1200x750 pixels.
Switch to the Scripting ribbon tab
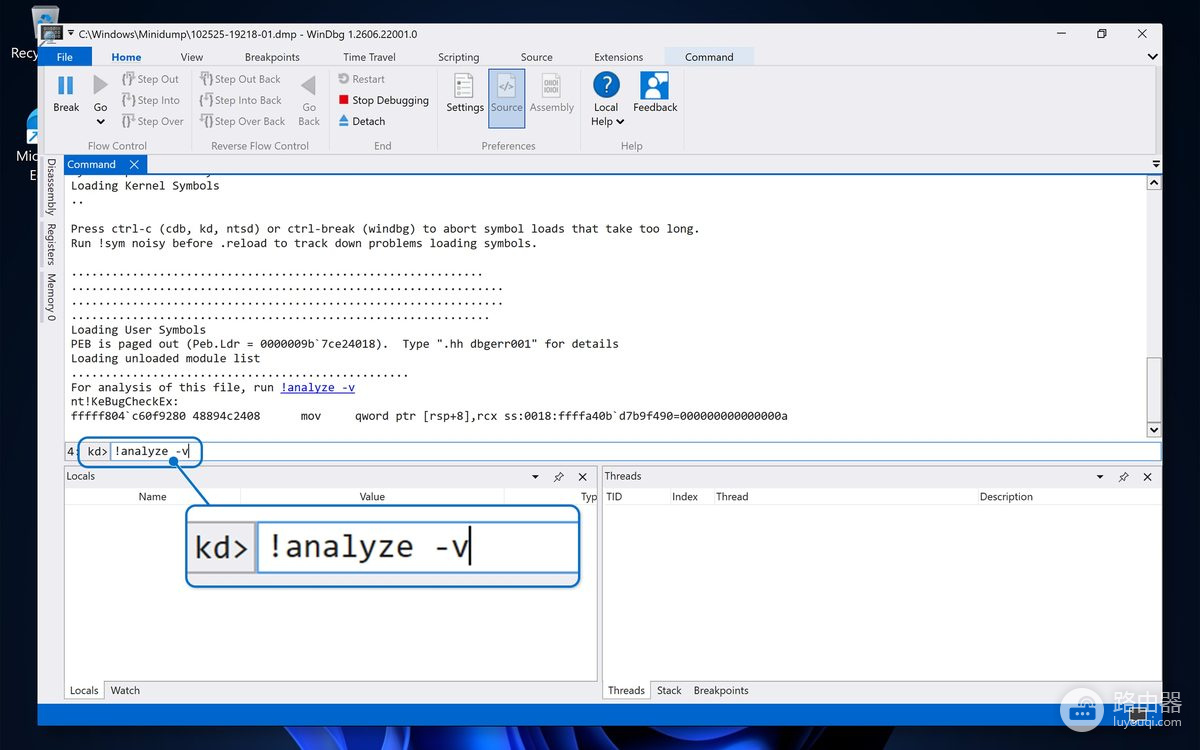click(458, 57)
